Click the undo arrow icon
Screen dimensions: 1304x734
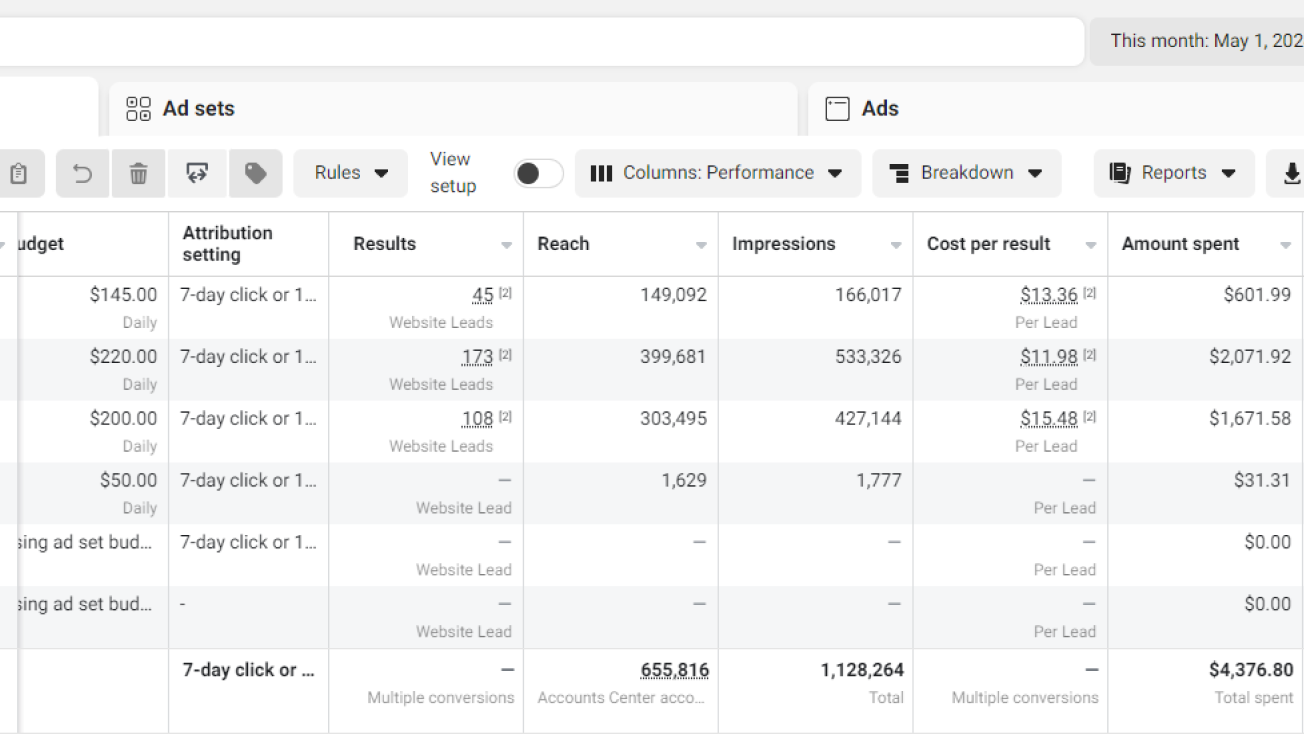[x=83, y=174]
